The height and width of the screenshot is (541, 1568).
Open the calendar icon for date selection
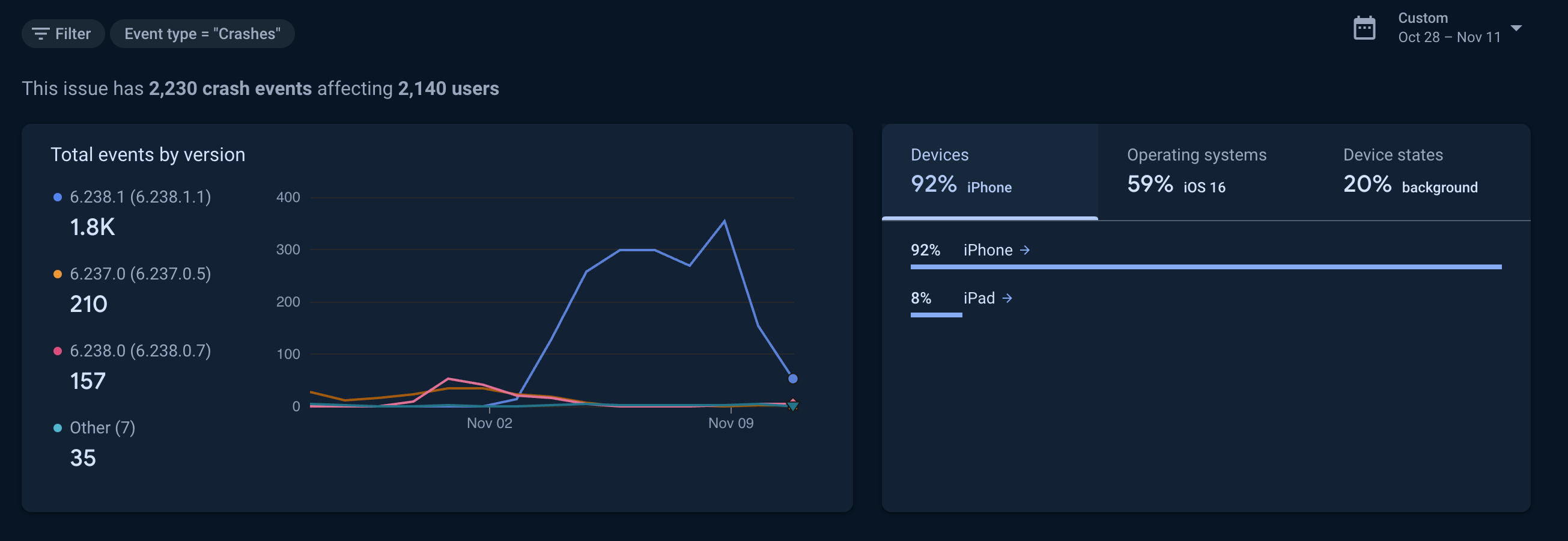coord(1365,27)
